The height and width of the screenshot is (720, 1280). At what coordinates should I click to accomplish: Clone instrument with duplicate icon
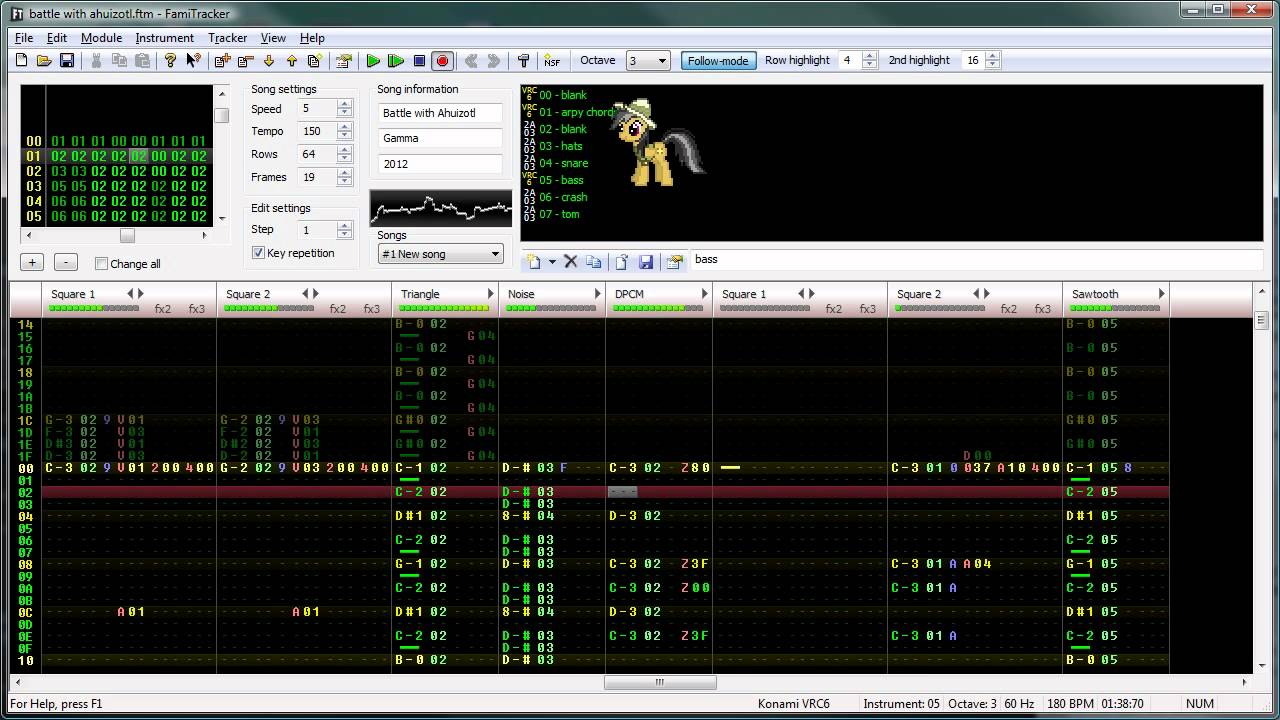594,262
